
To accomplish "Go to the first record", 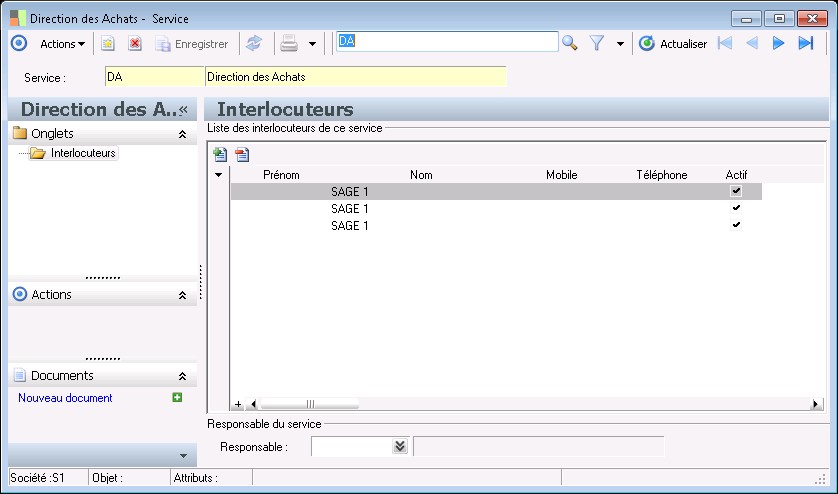I will coord(725,43).
